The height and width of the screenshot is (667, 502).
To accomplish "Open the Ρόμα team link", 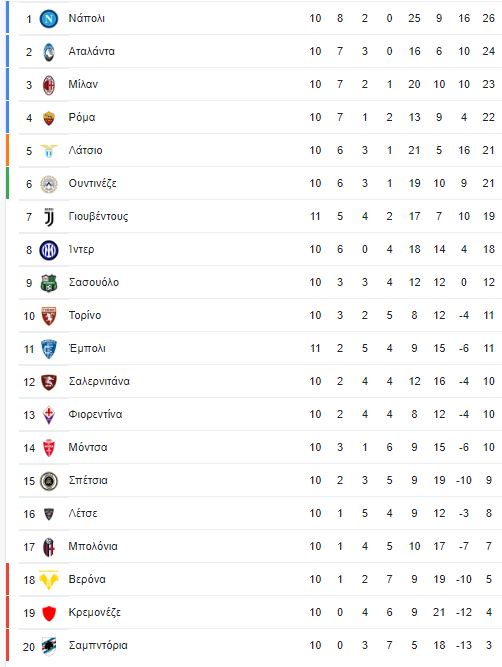I will point(82,117).
